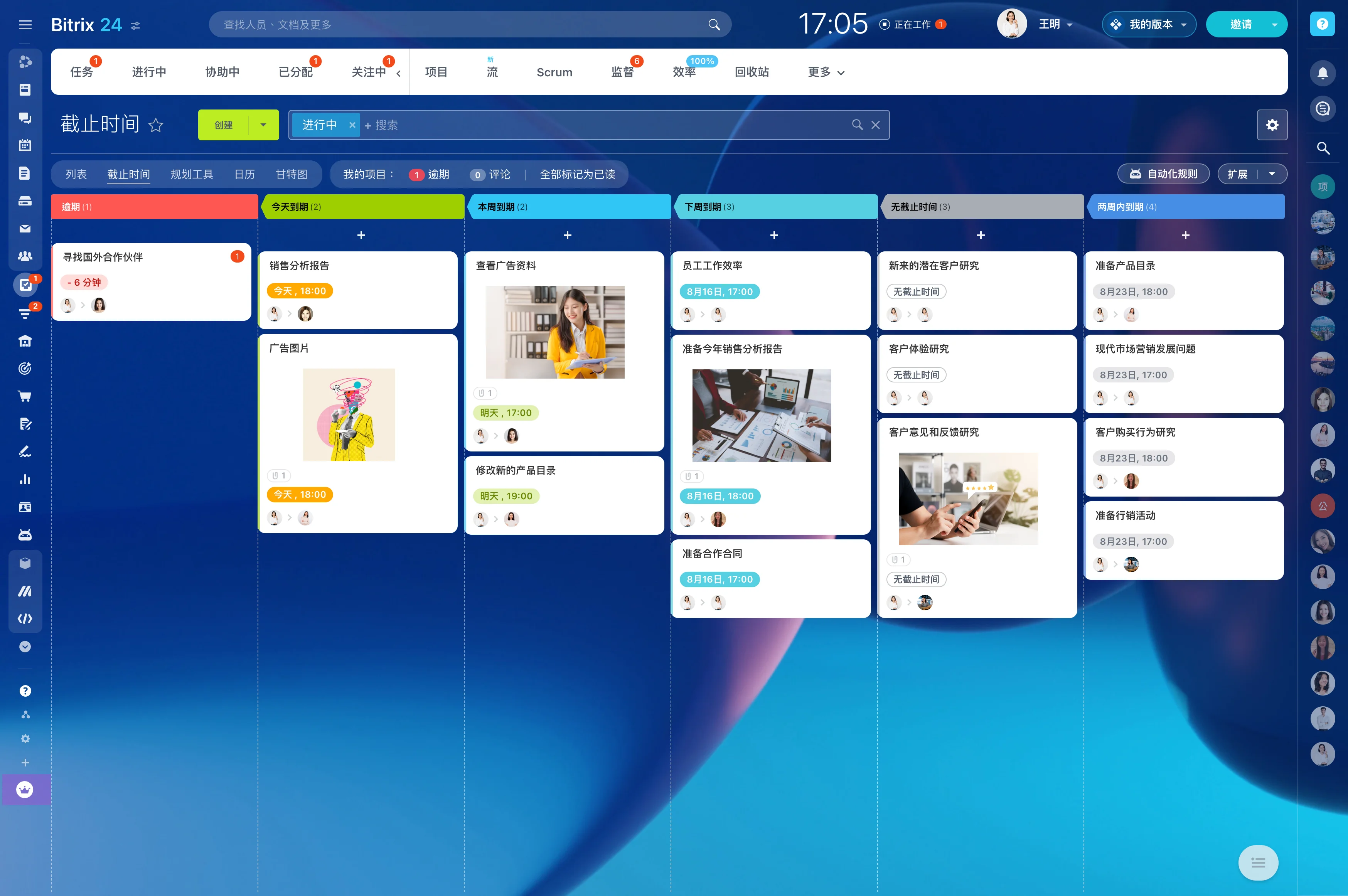This screenshot has height=896, width=1348.
Task: Expand the sidebar more chevron circle
Action: pos(25,646)
